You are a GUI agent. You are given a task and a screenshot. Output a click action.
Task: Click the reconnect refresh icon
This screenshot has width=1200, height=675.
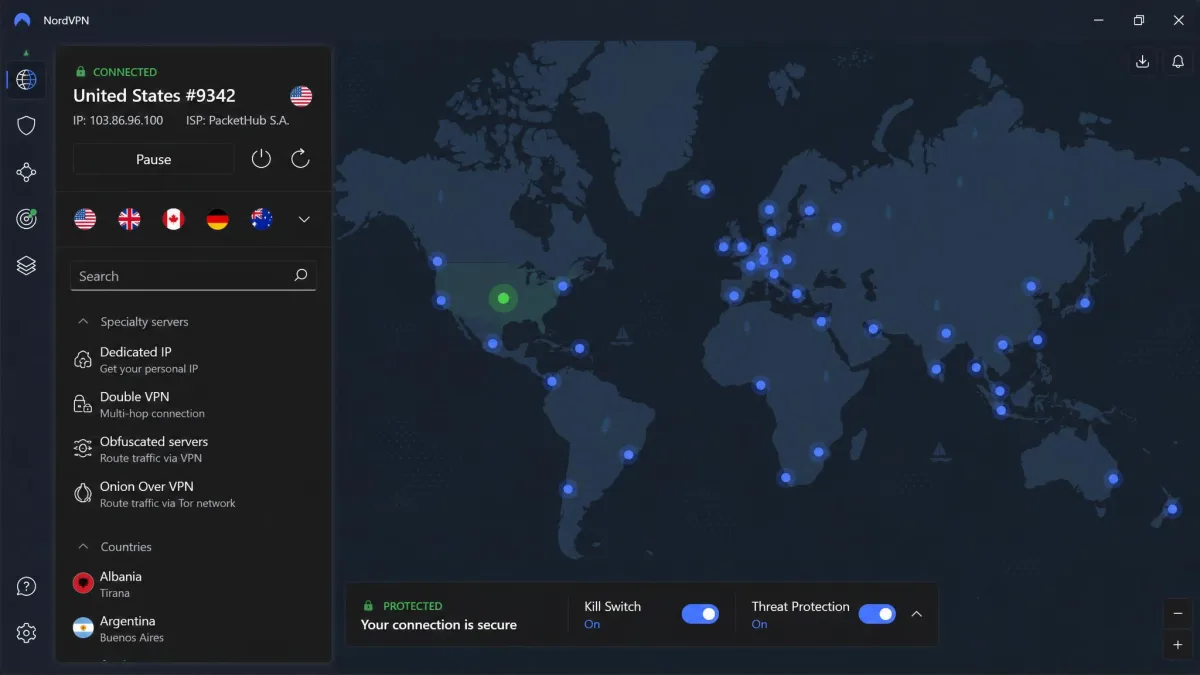[300, 159]
